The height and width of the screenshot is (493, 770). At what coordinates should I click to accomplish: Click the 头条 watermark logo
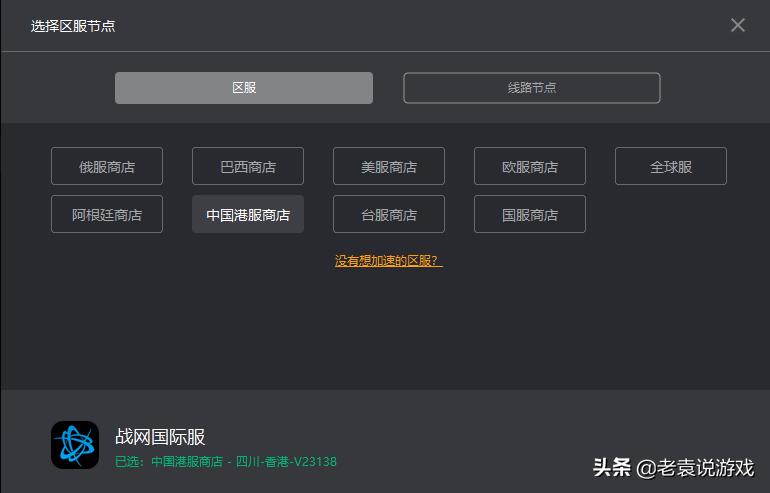coord(613,467)
